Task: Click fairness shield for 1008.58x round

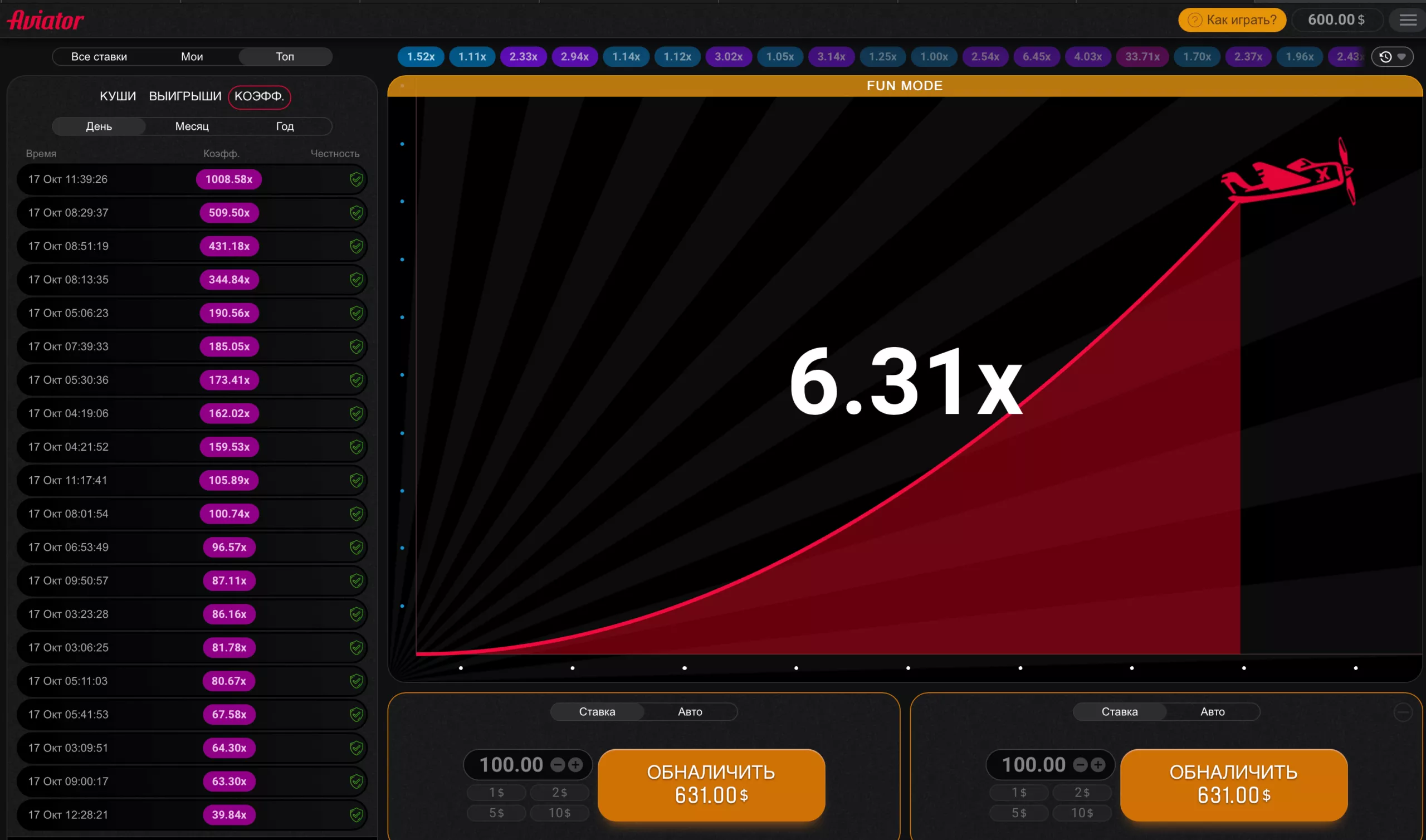Action: [356, 179]
